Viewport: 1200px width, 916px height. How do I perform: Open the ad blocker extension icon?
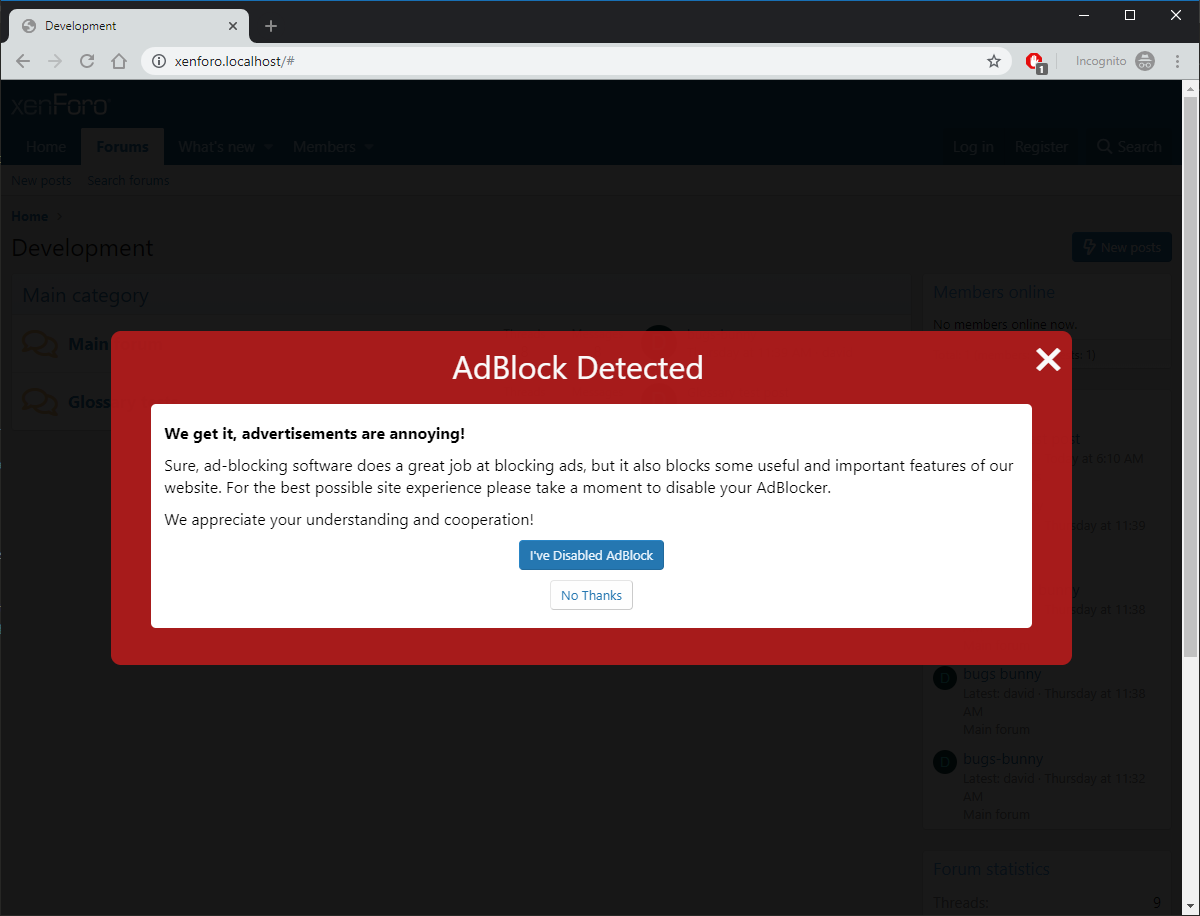1035,62
